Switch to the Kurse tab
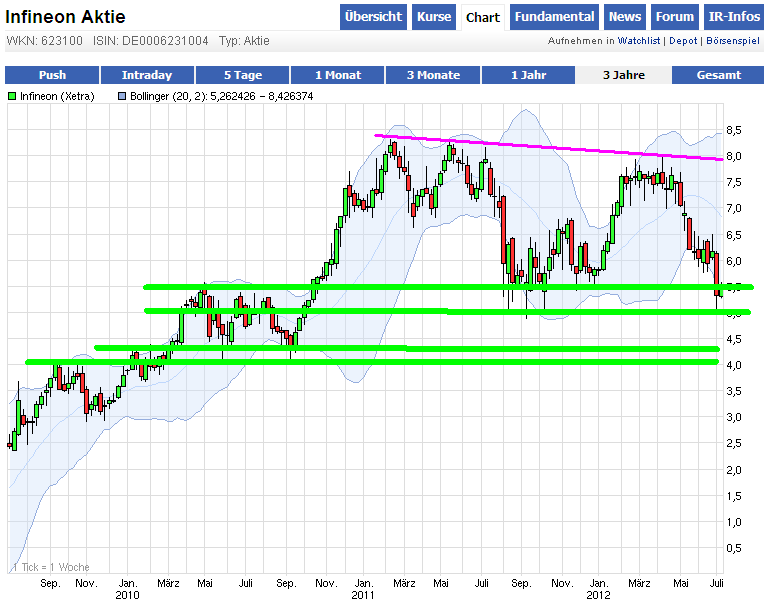This screenshot has height=601, width=764. pos(434,17)
